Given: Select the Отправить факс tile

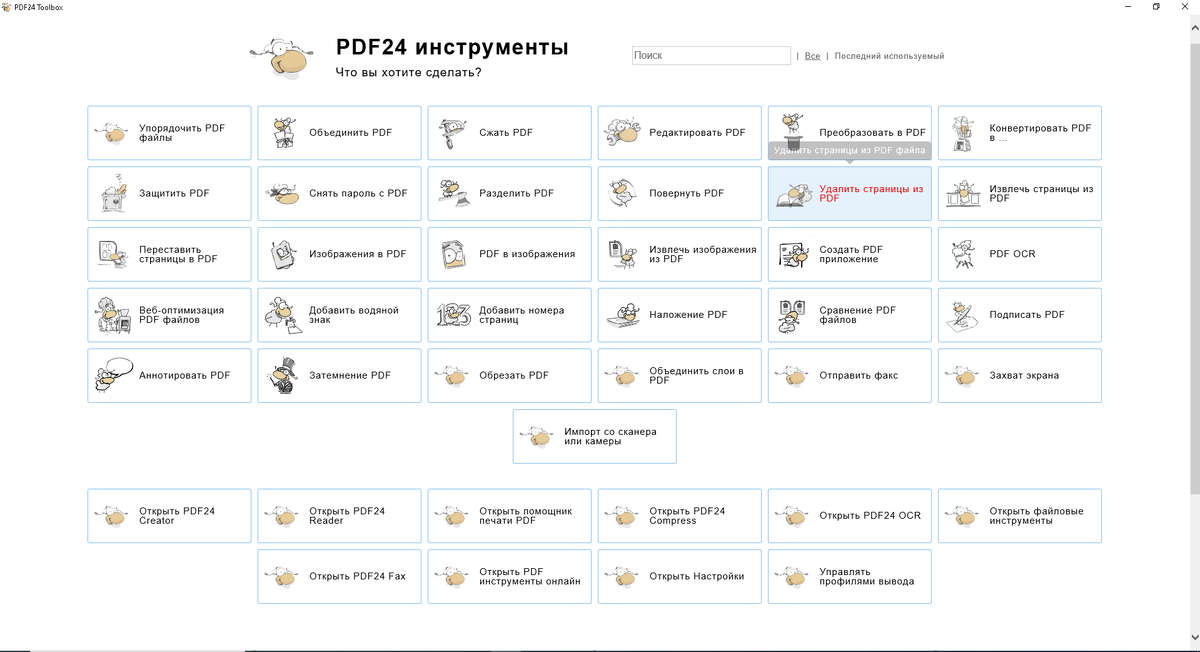Looking at the screenshot, I should pyautogui.click(x=849, y=376).
